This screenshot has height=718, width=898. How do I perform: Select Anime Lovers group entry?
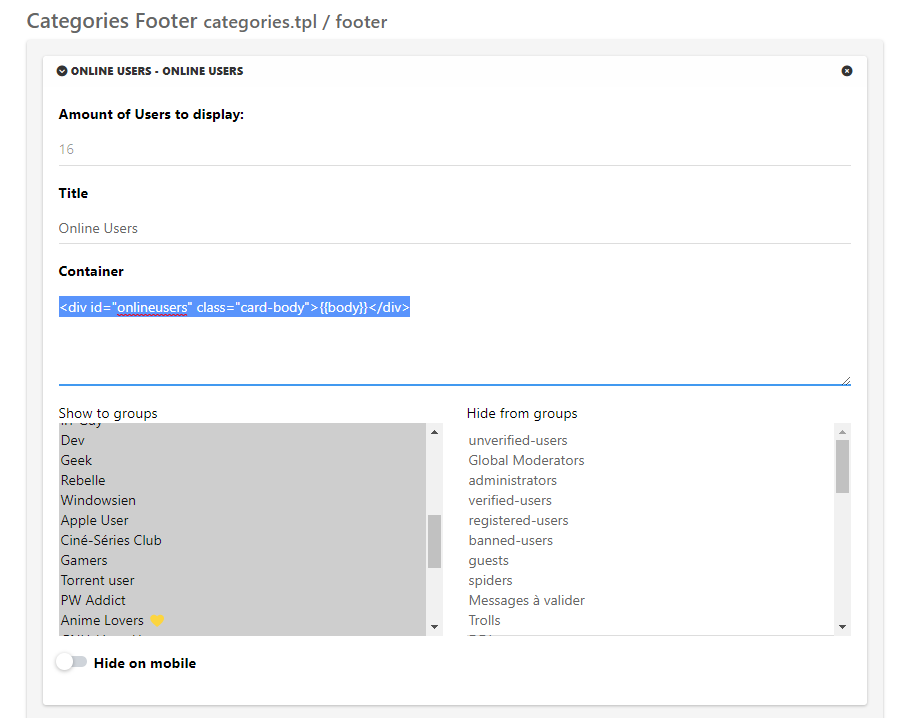[102, 620]
